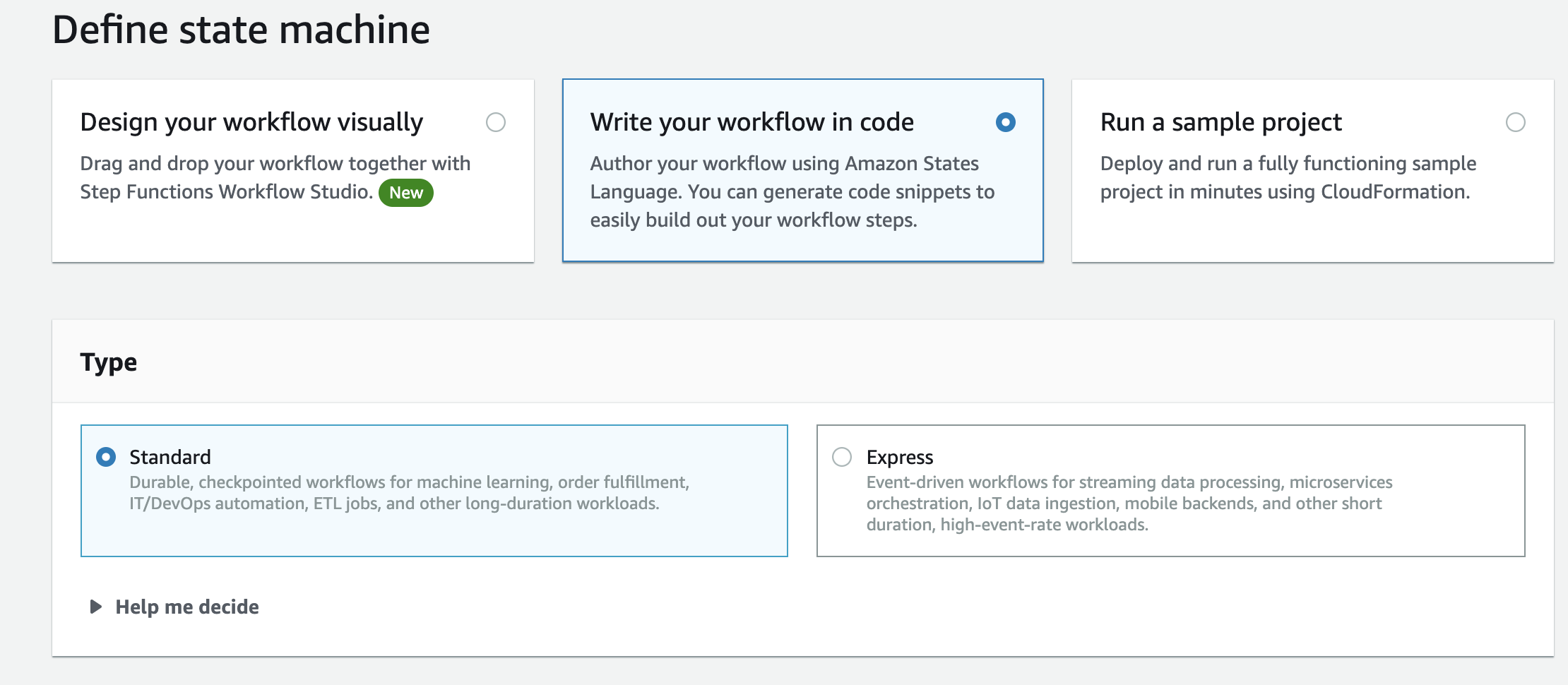Click the Design your workflow visually card title

[x=251, y=122]
